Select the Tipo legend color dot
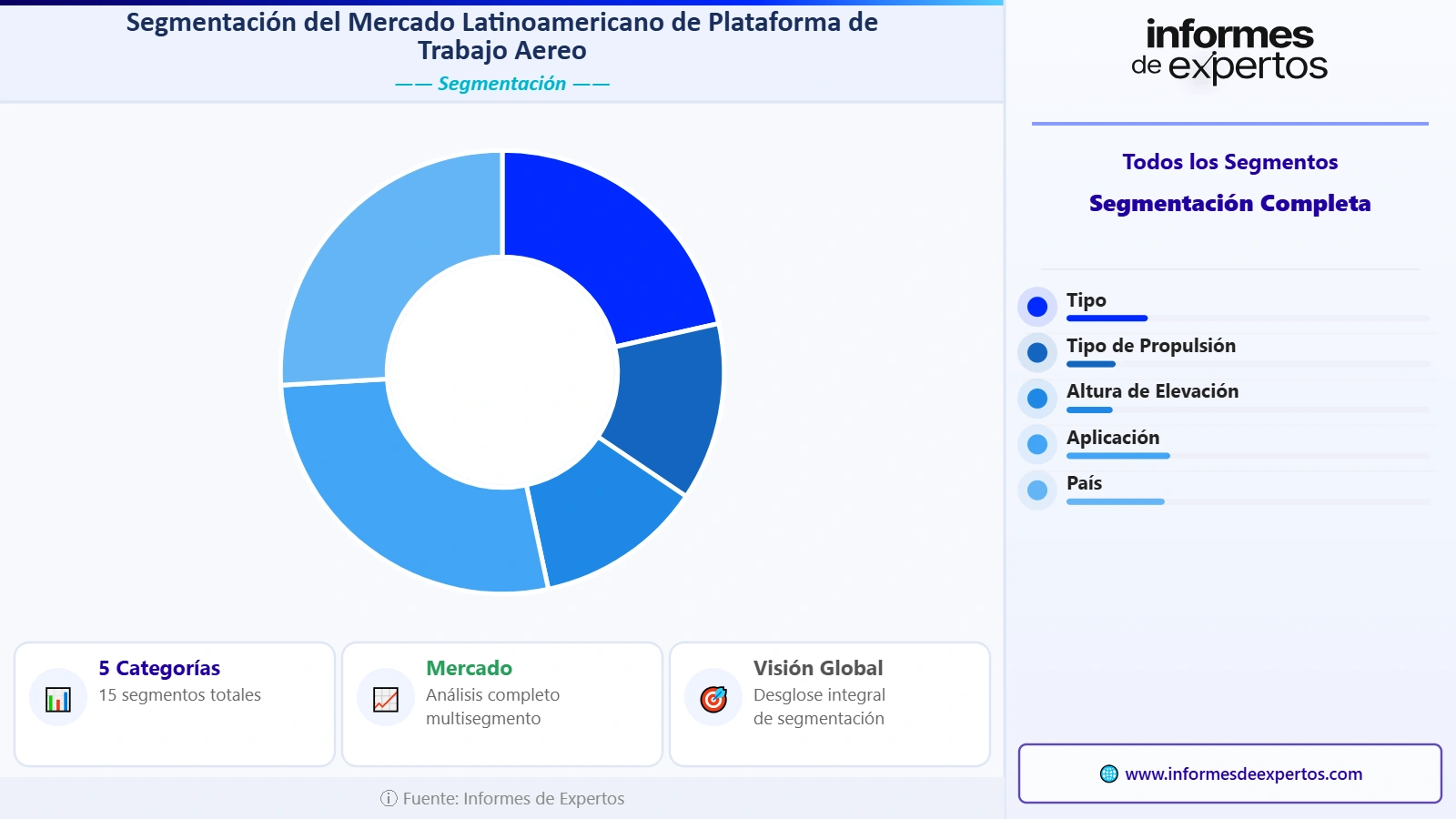This screenshot has height=819, width=1456. (x=1037, y=308)
